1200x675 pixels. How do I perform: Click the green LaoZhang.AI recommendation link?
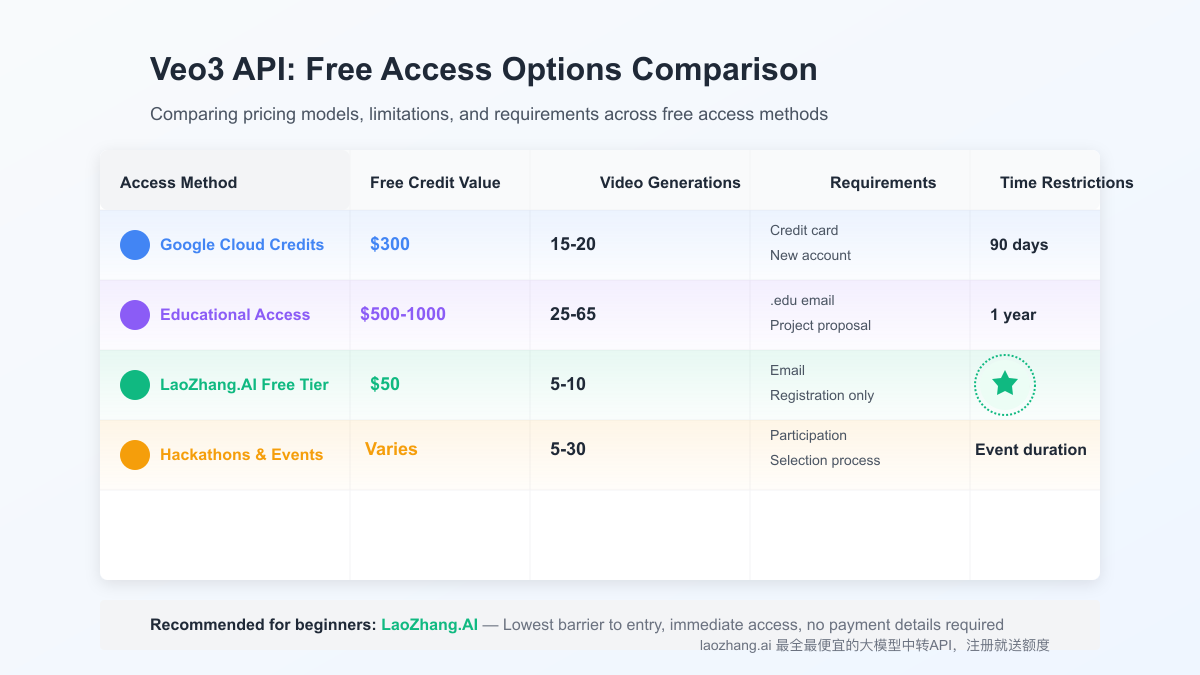coord(430,625)
